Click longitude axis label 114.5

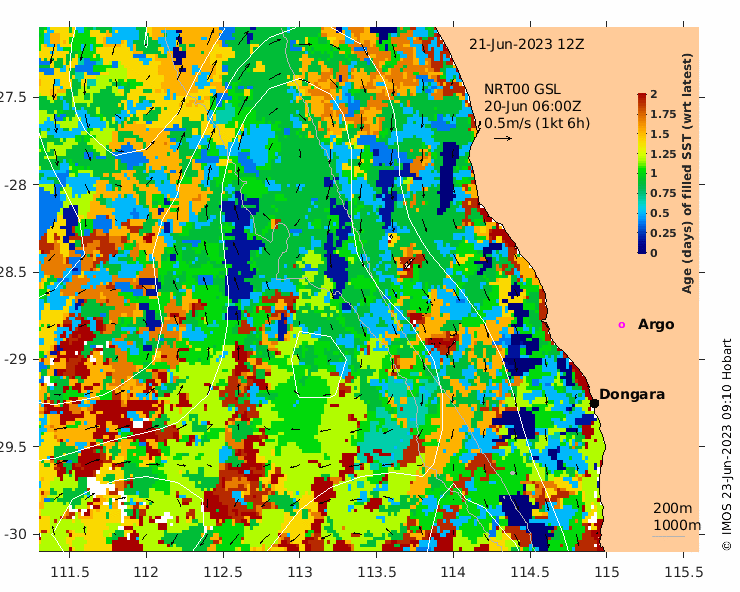[x=530, y=572]
